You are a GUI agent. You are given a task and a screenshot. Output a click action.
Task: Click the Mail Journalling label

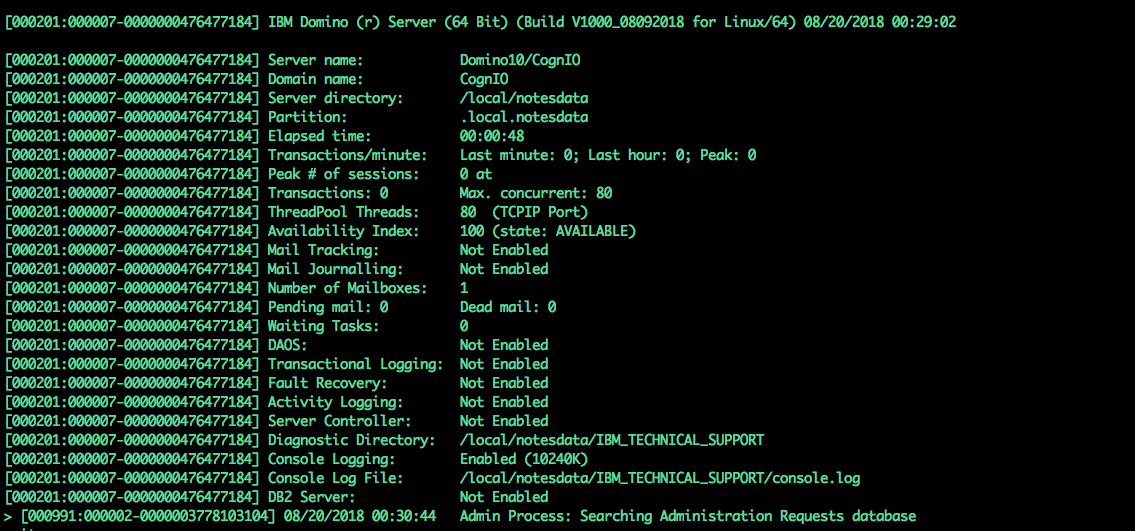[x=335, y=269]
